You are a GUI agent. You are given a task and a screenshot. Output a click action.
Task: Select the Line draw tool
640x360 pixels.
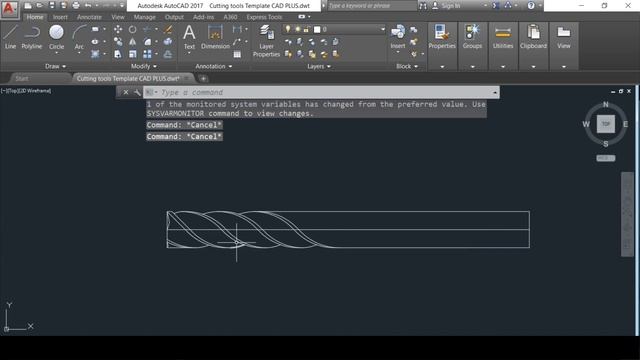tap(10, 37)
